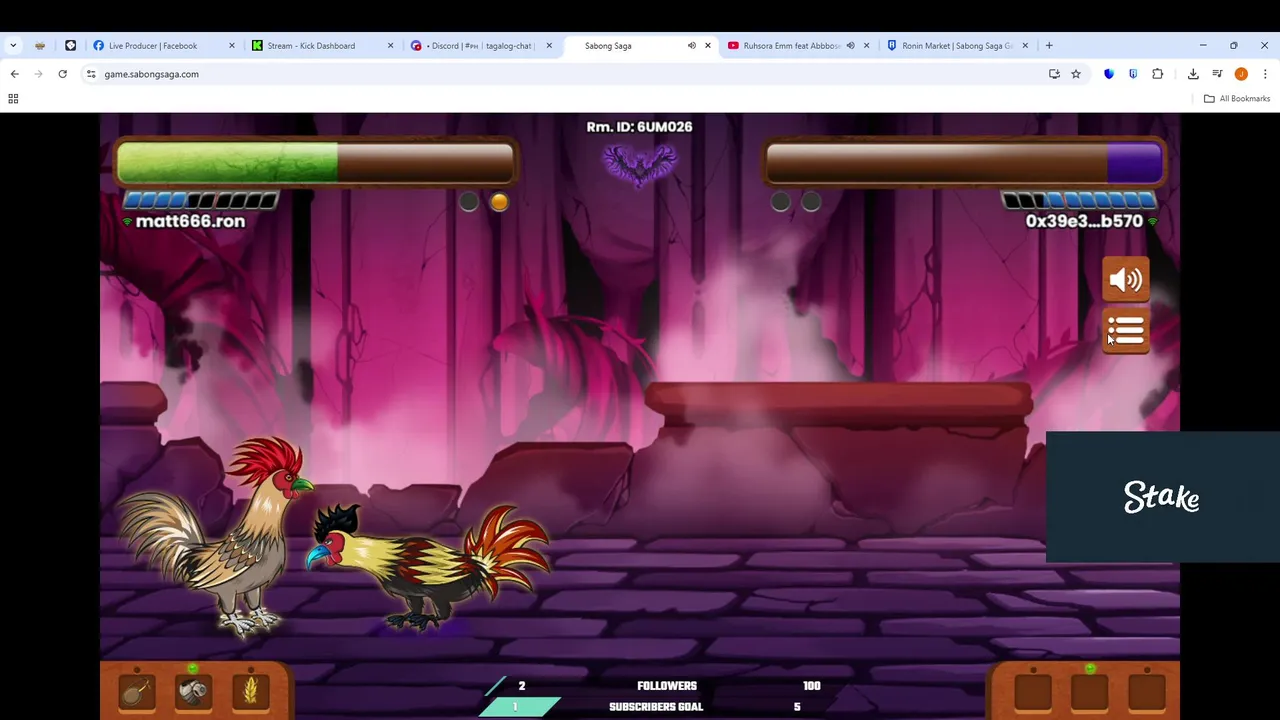View site information icon in address bar
The height and width of the screenshot is (720, 1280).
coord(91,74)
